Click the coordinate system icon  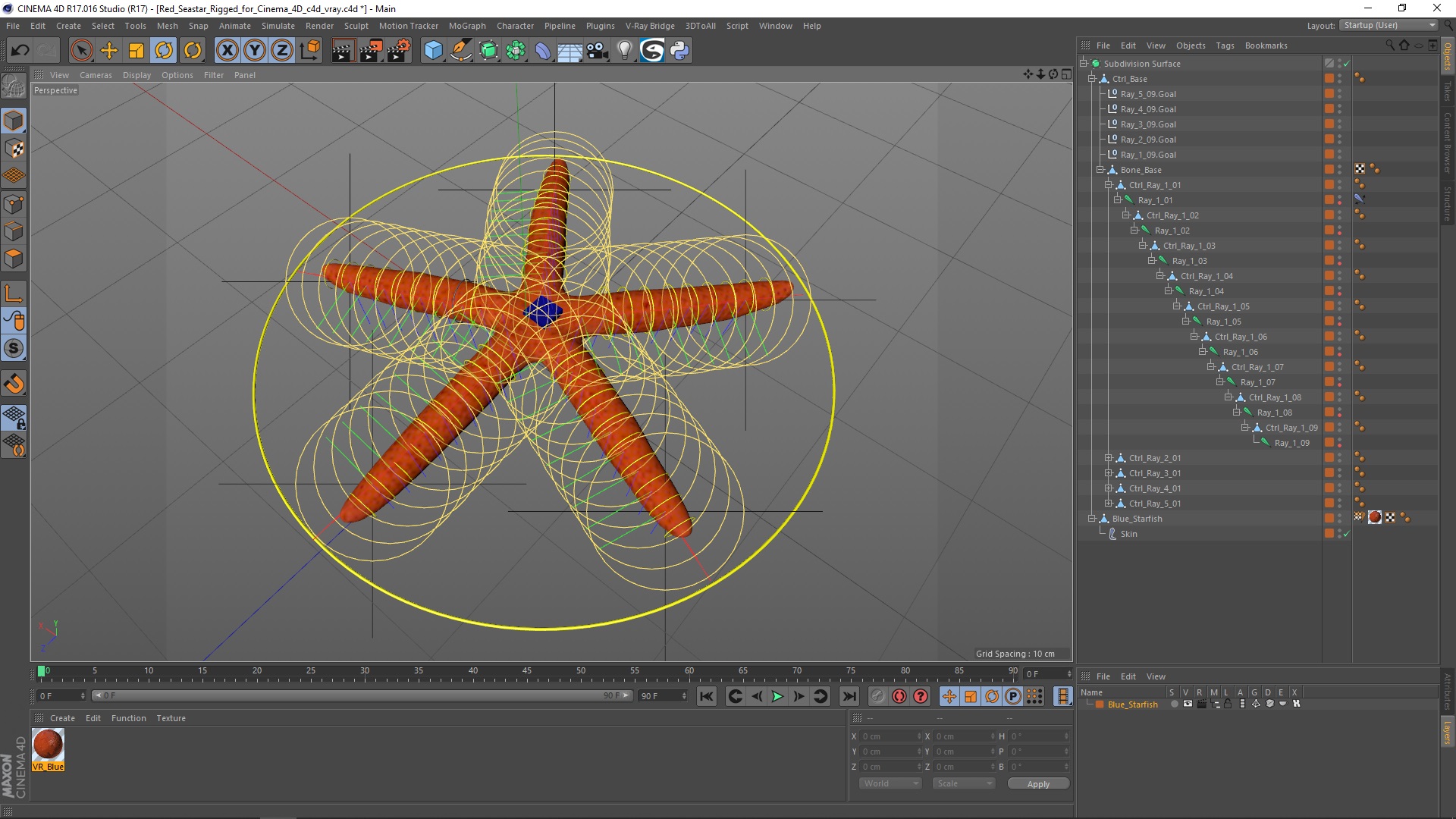310,51
